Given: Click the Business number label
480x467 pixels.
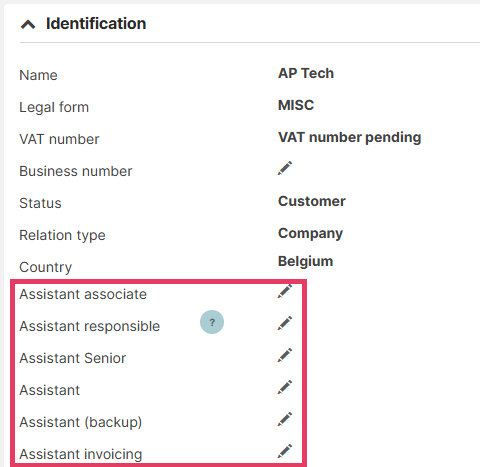Looking at the screenshot, I should (x=76, y=171).
